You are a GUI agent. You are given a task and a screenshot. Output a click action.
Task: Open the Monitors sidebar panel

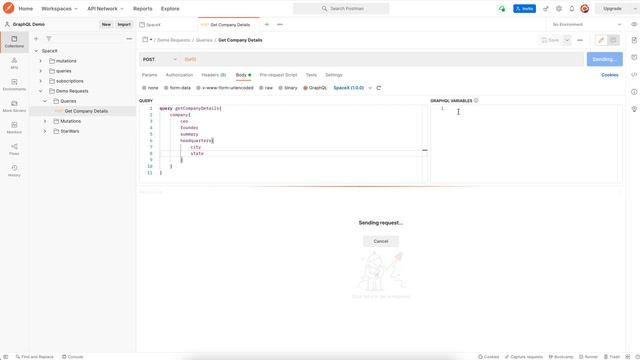click(14, 128)
